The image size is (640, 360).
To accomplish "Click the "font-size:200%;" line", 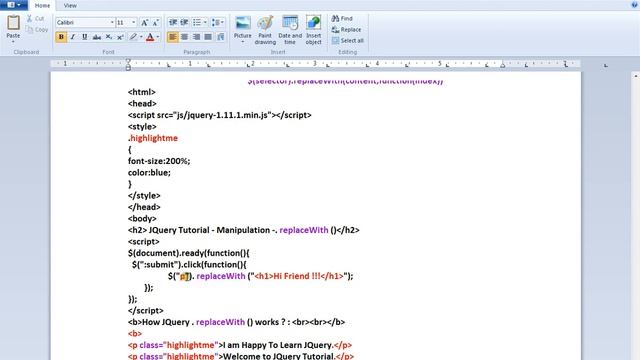I will click(x=159, y=161).
